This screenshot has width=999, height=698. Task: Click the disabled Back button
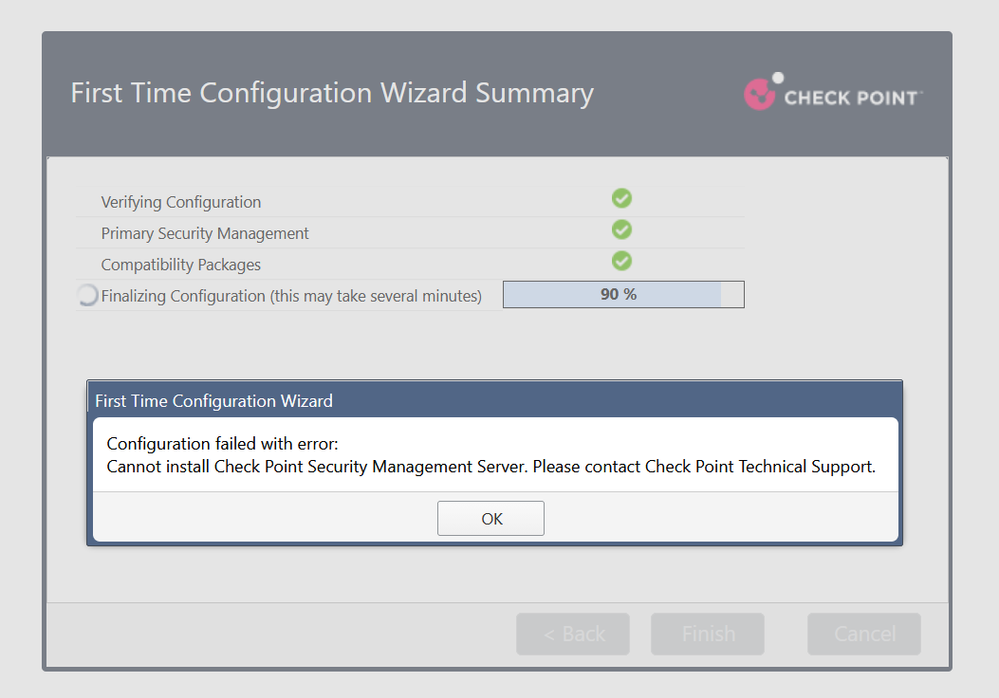573,634
